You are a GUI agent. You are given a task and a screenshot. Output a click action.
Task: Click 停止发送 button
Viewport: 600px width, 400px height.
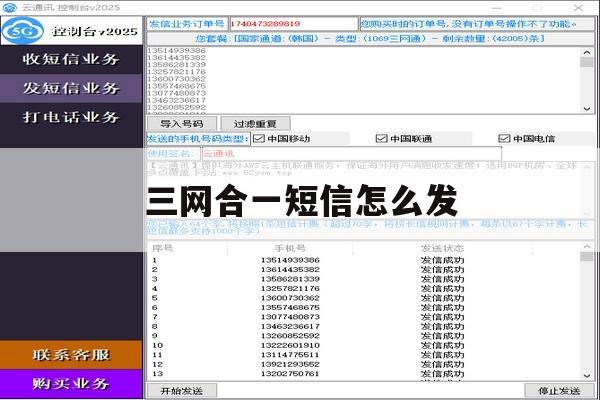click(559, 391)
